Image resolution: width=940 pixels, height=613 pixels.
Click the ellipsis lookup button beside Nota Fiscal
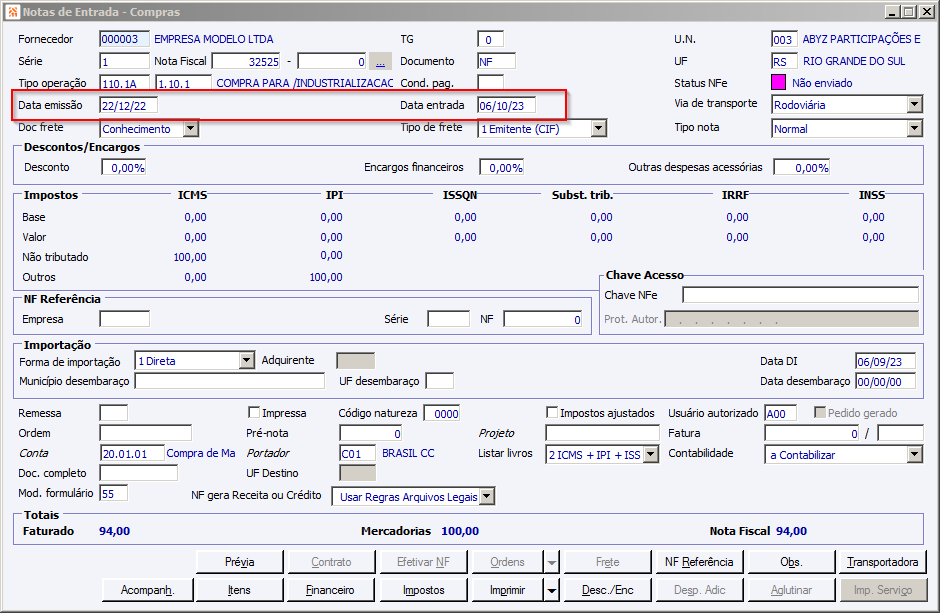coord(380,61)
